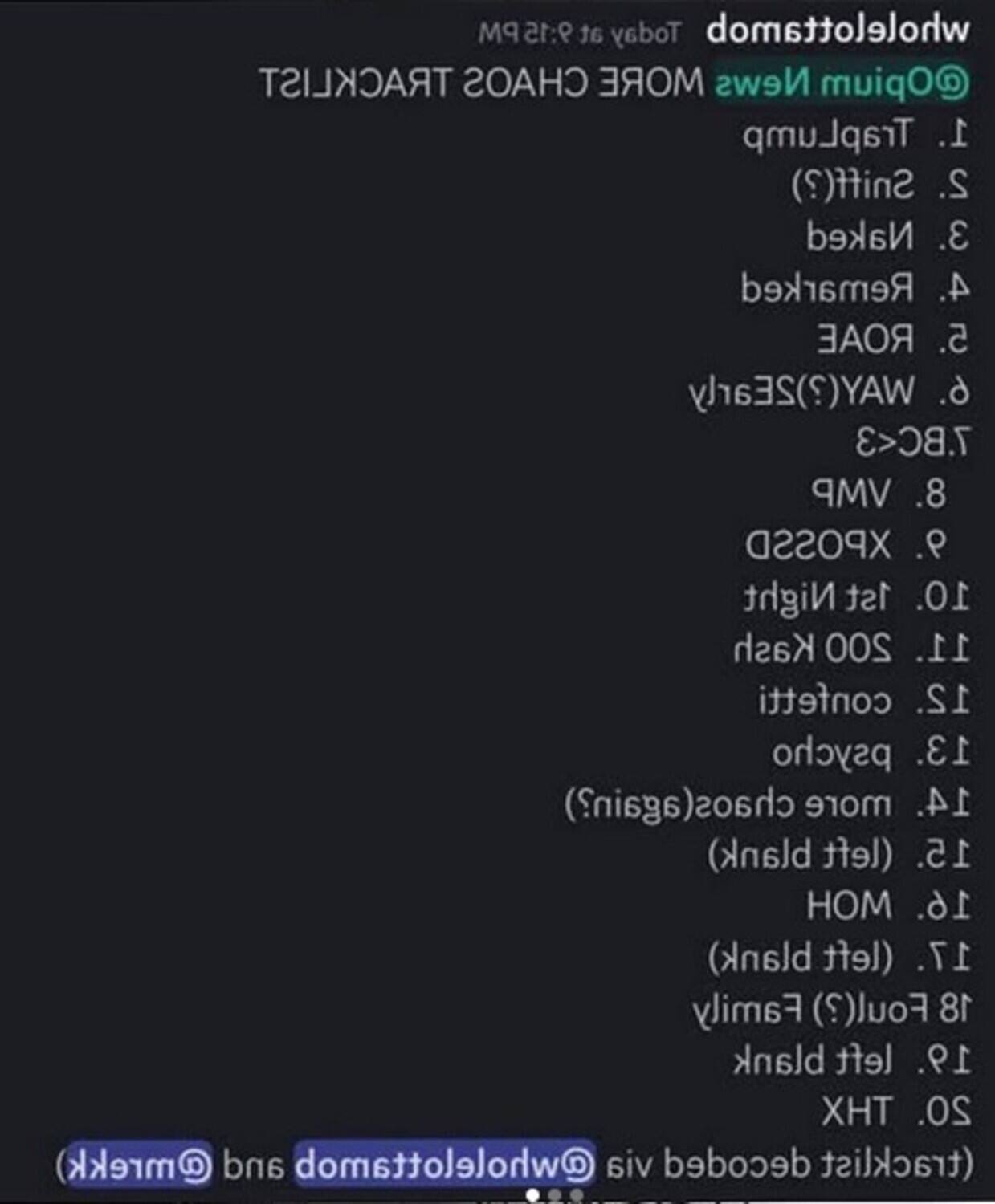
Task: Click the loading dots indicator at bottom
Action: click(550, 1194)
